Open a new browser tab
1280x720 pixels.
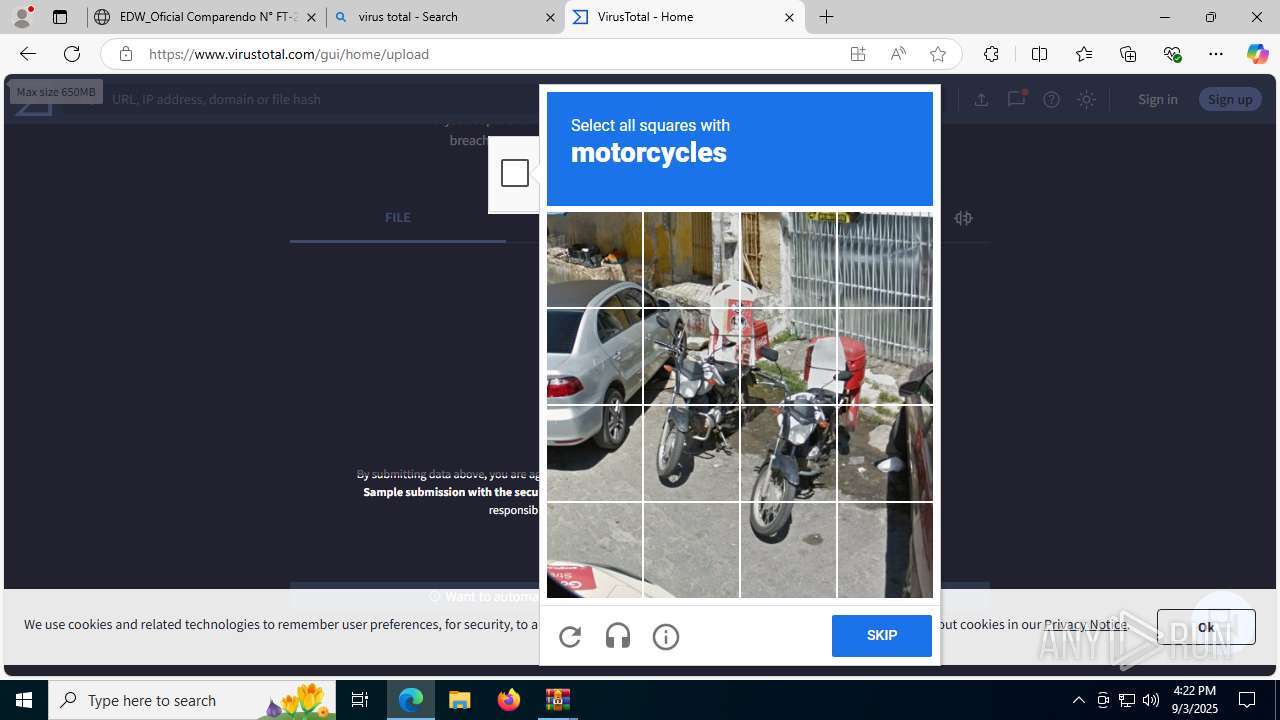coord(827,17)
